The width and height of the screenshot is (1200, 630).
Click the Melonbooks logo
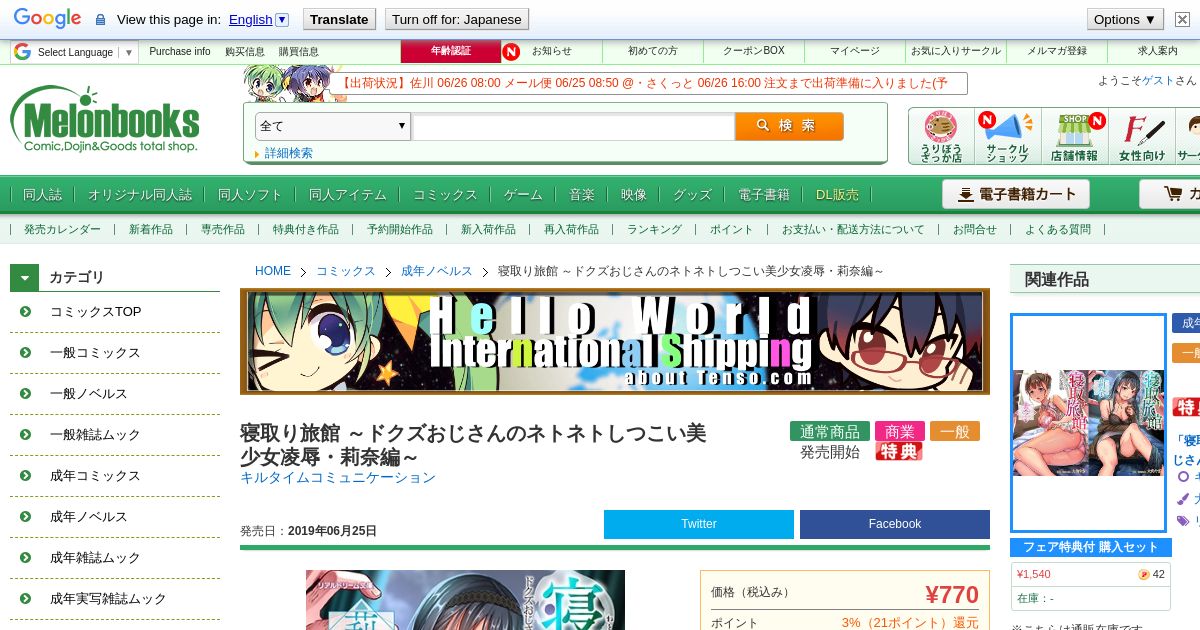pos(105,119)
